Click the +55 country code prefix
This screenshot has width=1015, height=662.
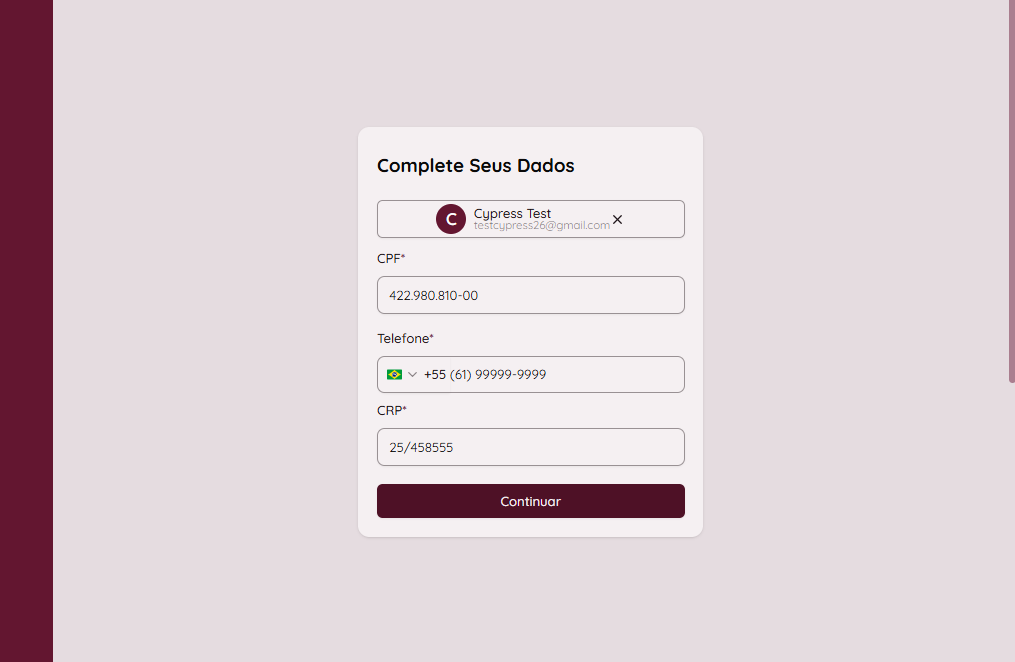pyautogui.click(x=435, y=374)
